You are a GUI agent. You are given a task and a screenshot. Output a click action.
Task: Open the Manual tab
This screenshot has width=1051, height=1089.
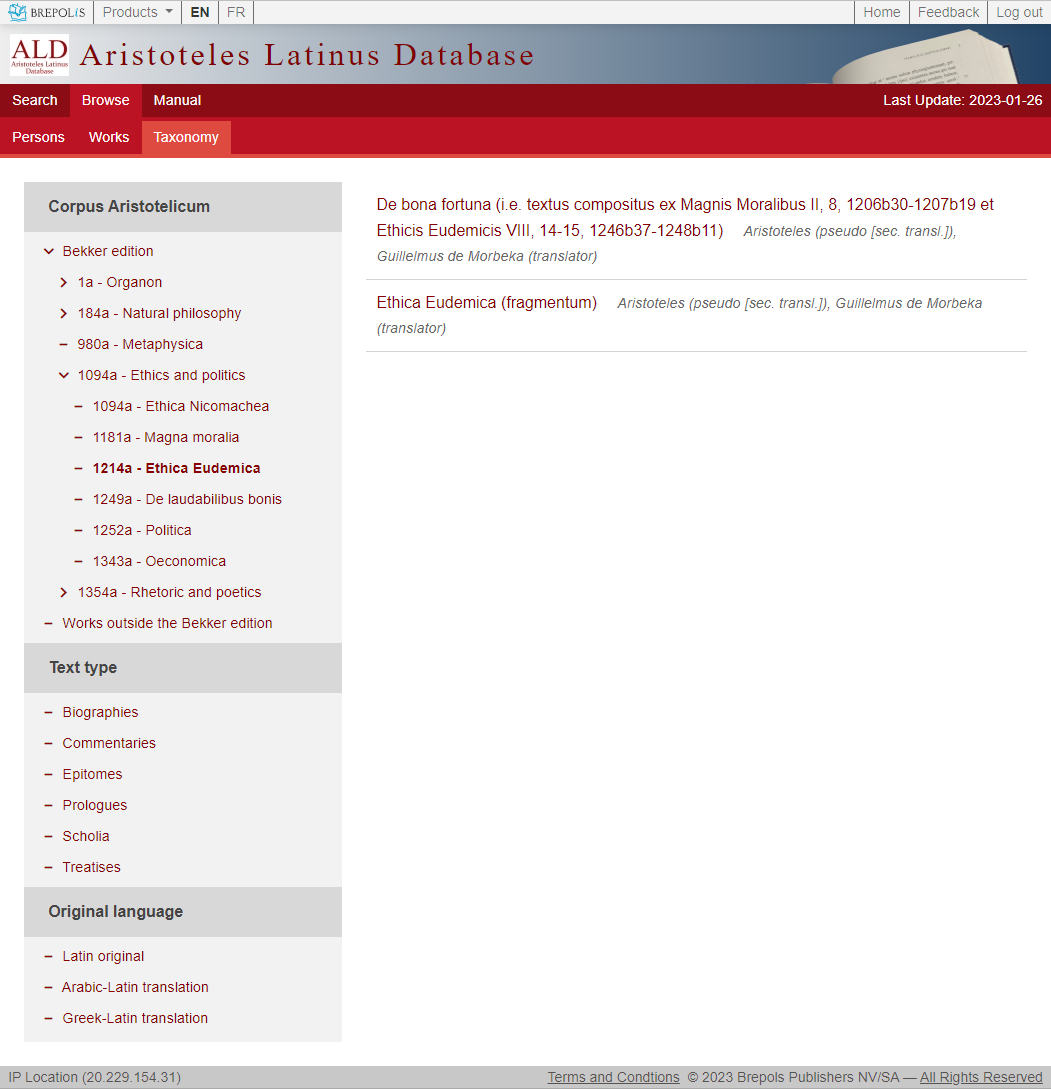point(177,100)
